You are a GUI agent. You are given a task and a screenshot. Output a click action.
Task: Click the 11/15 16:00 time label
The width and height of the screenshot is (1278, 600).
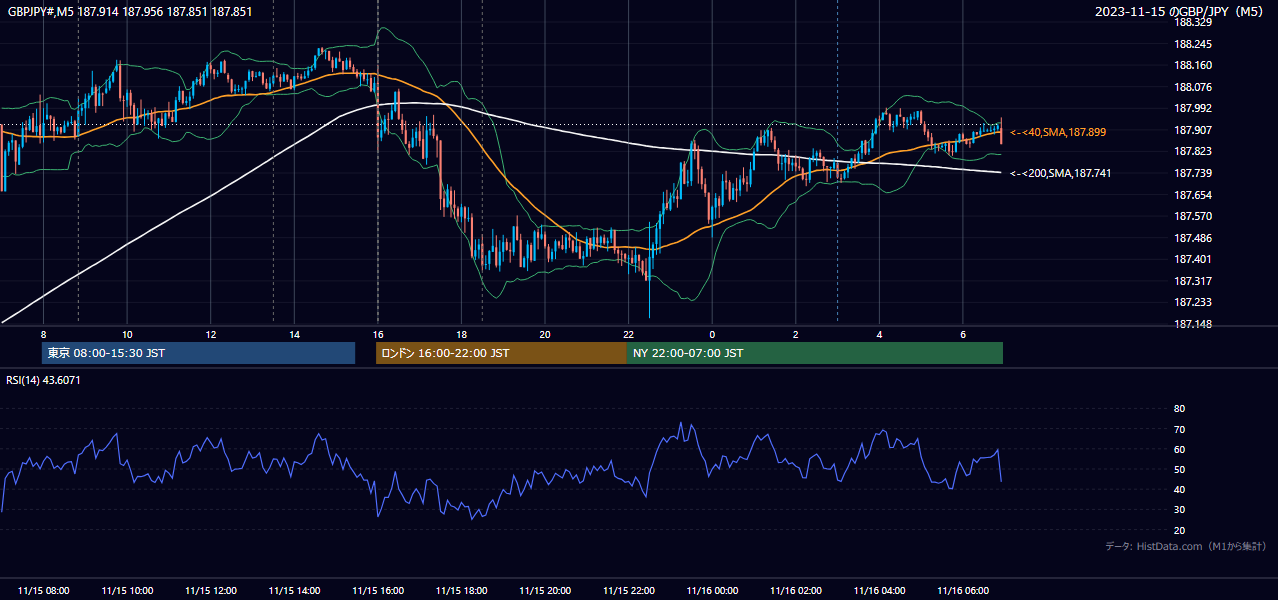coord(378,591)
